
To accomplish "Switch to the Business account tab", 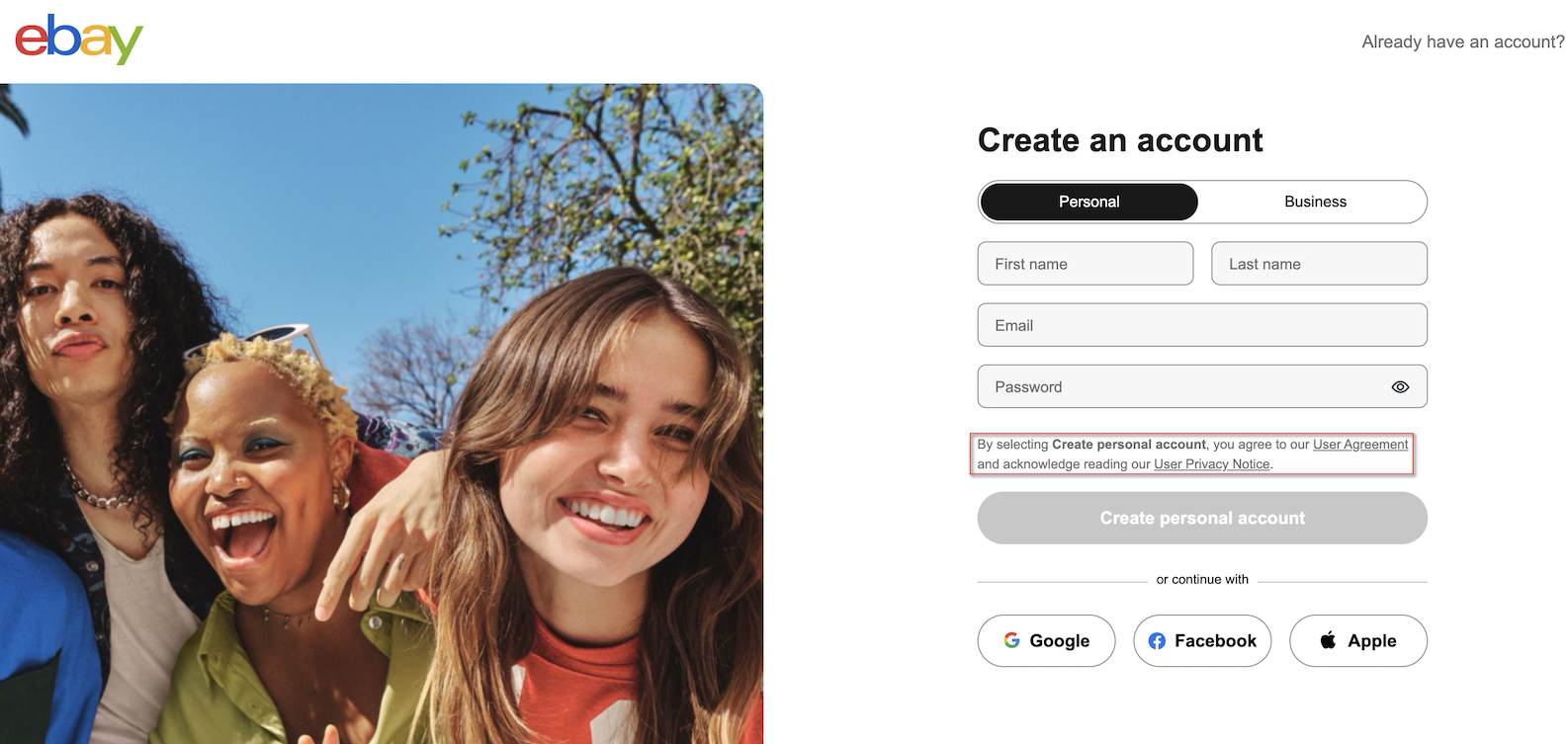I will click(x=1315, y=202).
